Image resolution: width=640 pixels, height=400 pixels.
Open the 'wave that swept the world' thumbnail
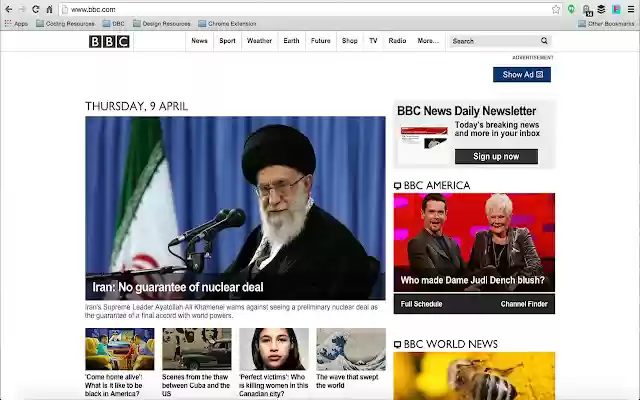[x=351, y=349]
